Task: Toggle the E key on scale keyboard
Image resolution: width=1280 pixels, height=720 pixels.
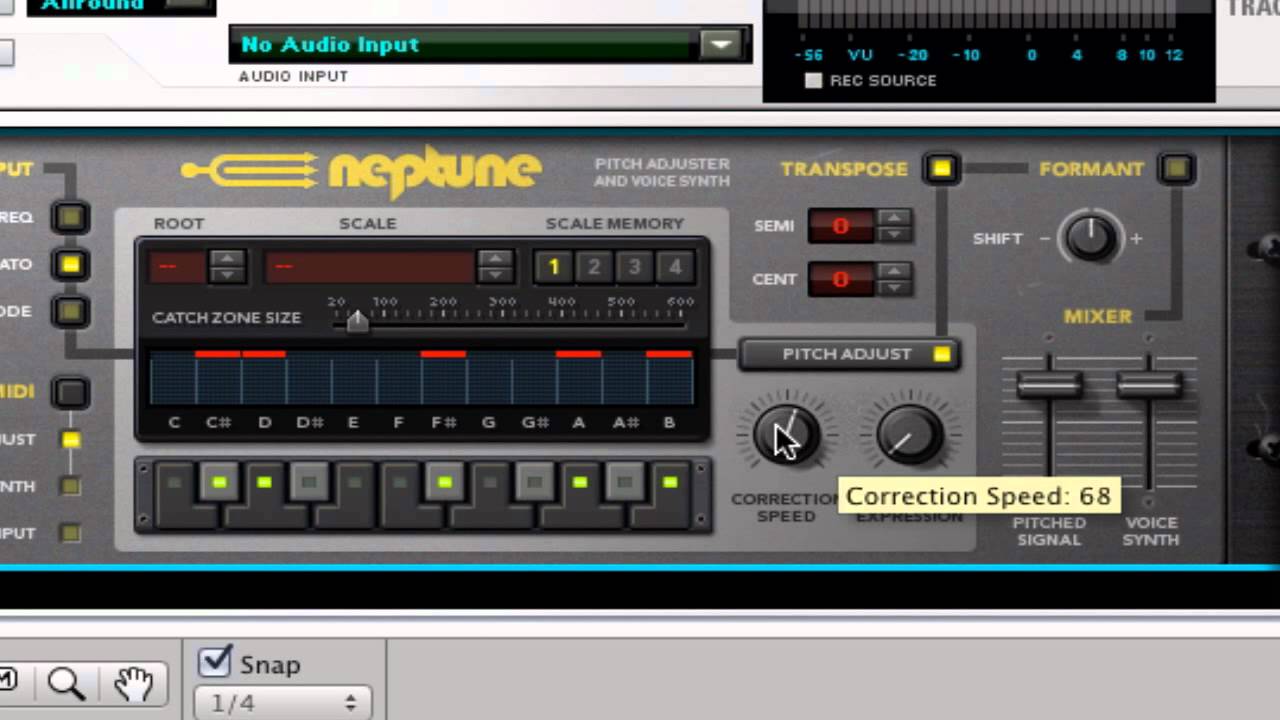Action: 354,495
